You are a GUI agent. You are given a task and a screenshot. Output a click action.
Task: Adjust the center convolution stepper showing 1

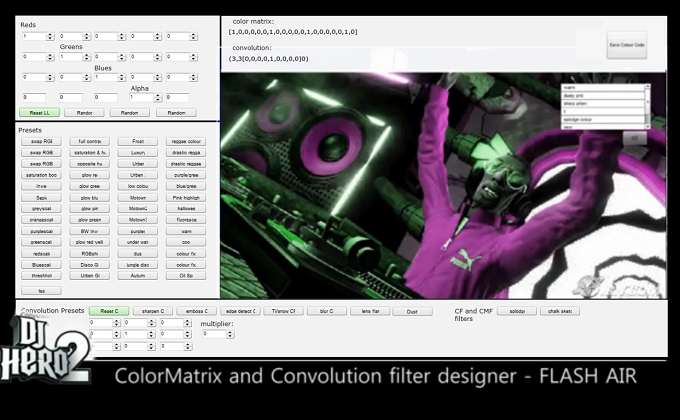tap(151, 335)
